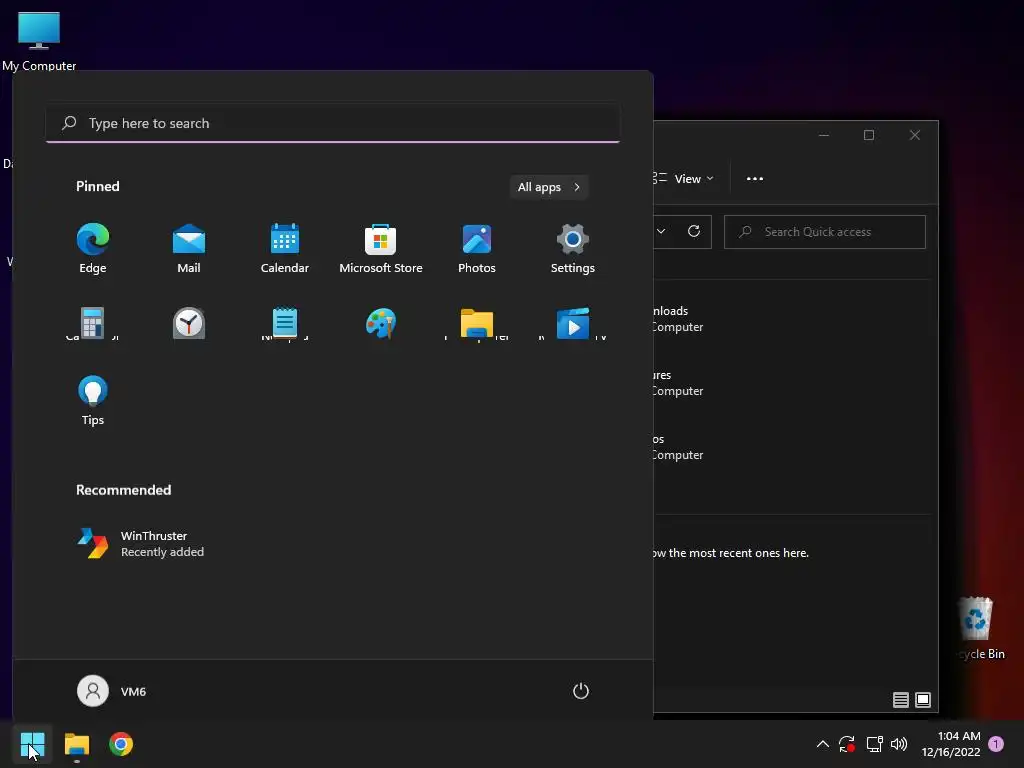The width and height of the screenshot is (1024, 768).
Task: Click the Start menu power button
Action: pyautogui.click(x=581, y=691)
